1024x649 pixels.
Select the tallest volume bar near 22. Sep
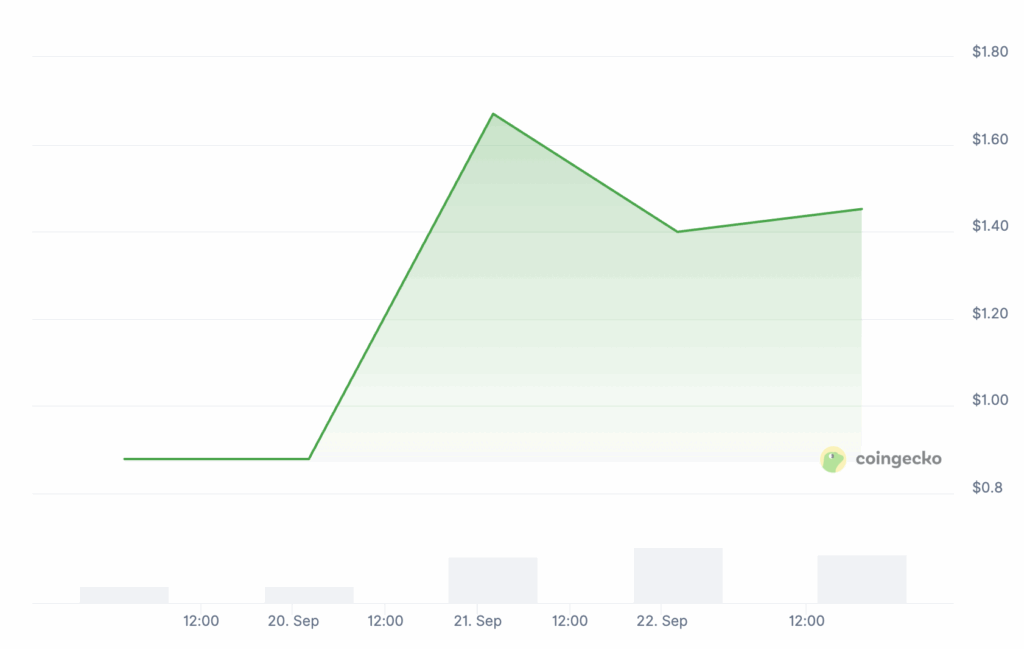[678, 575]
